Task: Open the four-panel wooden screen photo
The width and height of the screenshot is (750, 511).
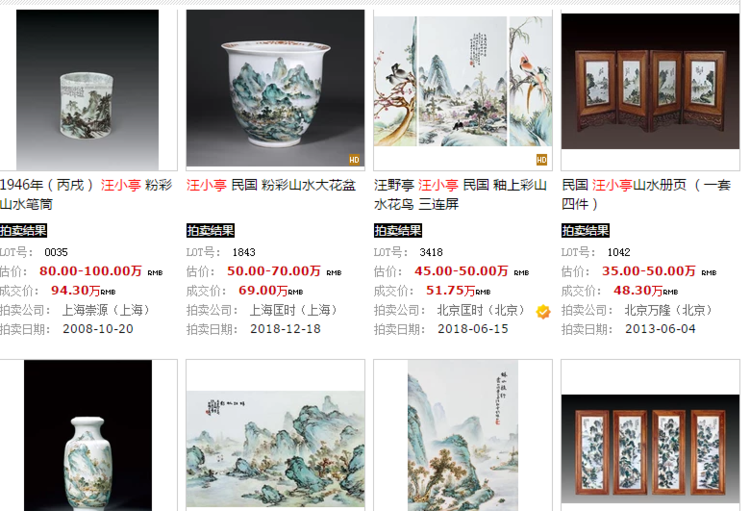Action: click(x=651, y=81)
